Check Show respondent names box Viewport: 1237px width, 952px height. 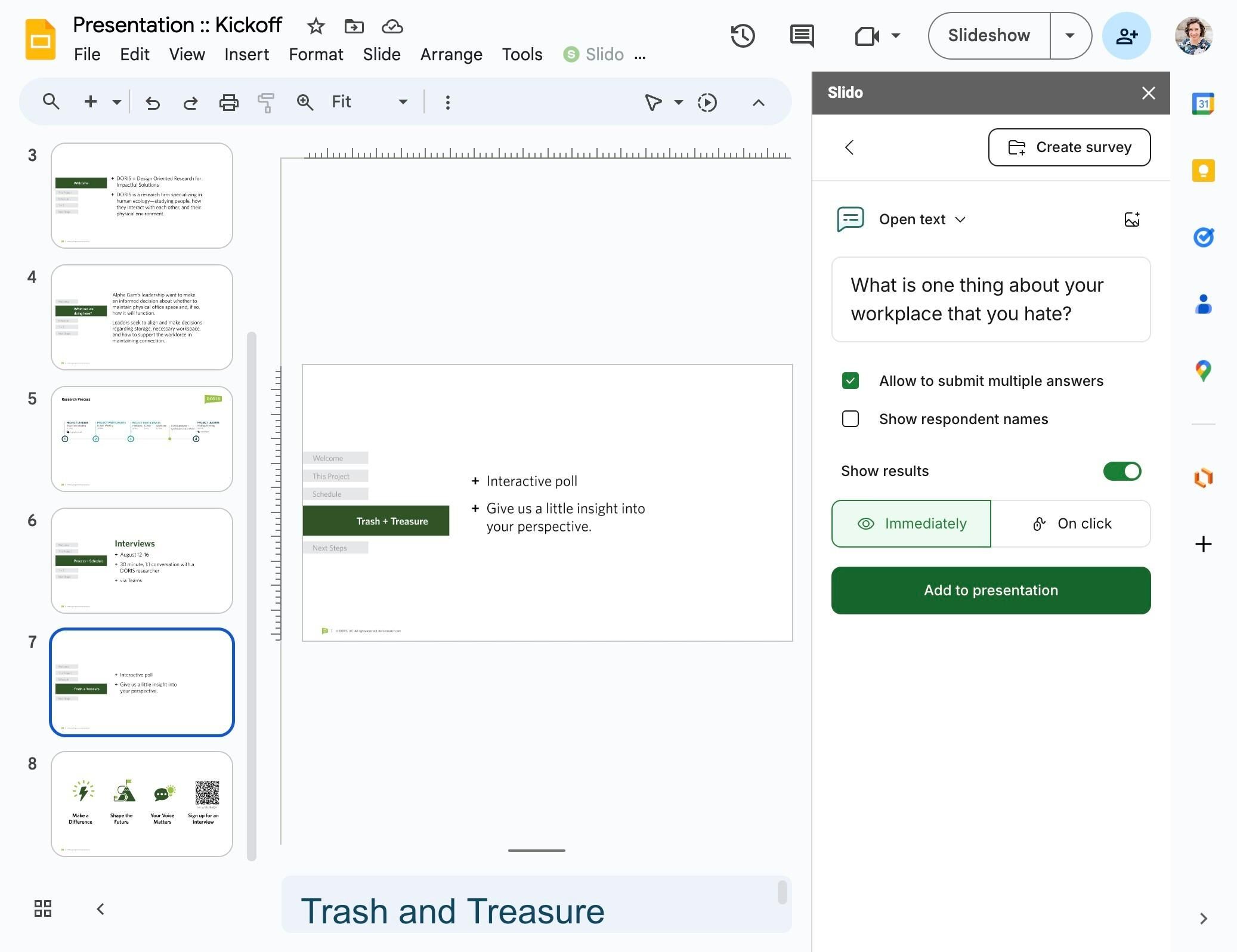tap(850, 419)
